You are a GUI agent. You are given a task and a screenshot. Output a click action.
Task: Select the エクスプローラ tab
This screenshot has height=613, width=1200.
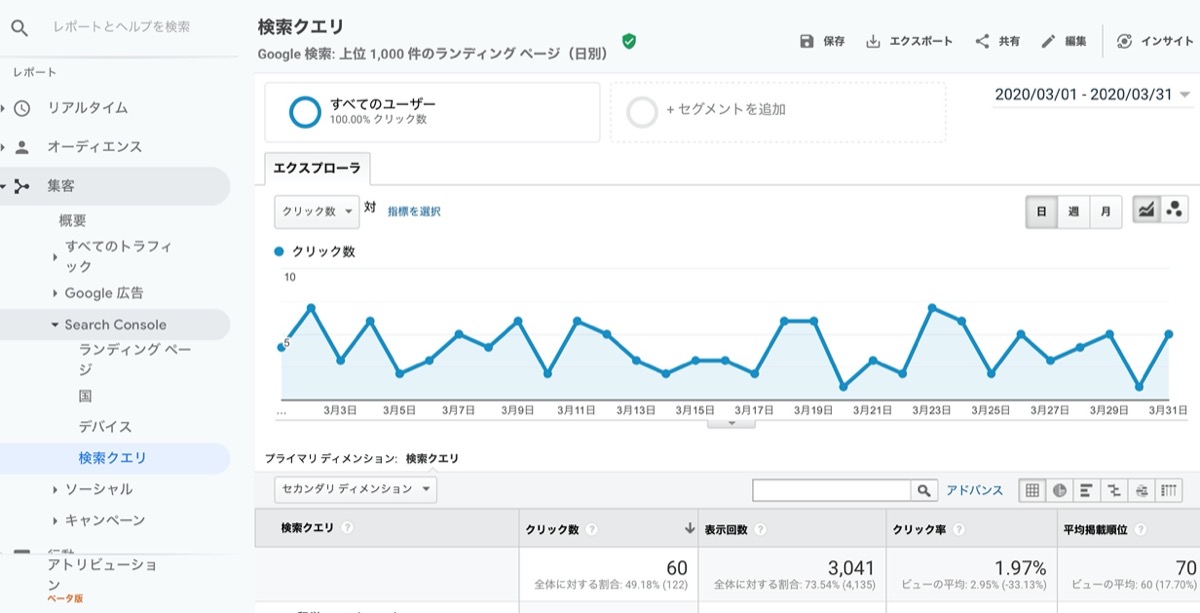(318, 169)
